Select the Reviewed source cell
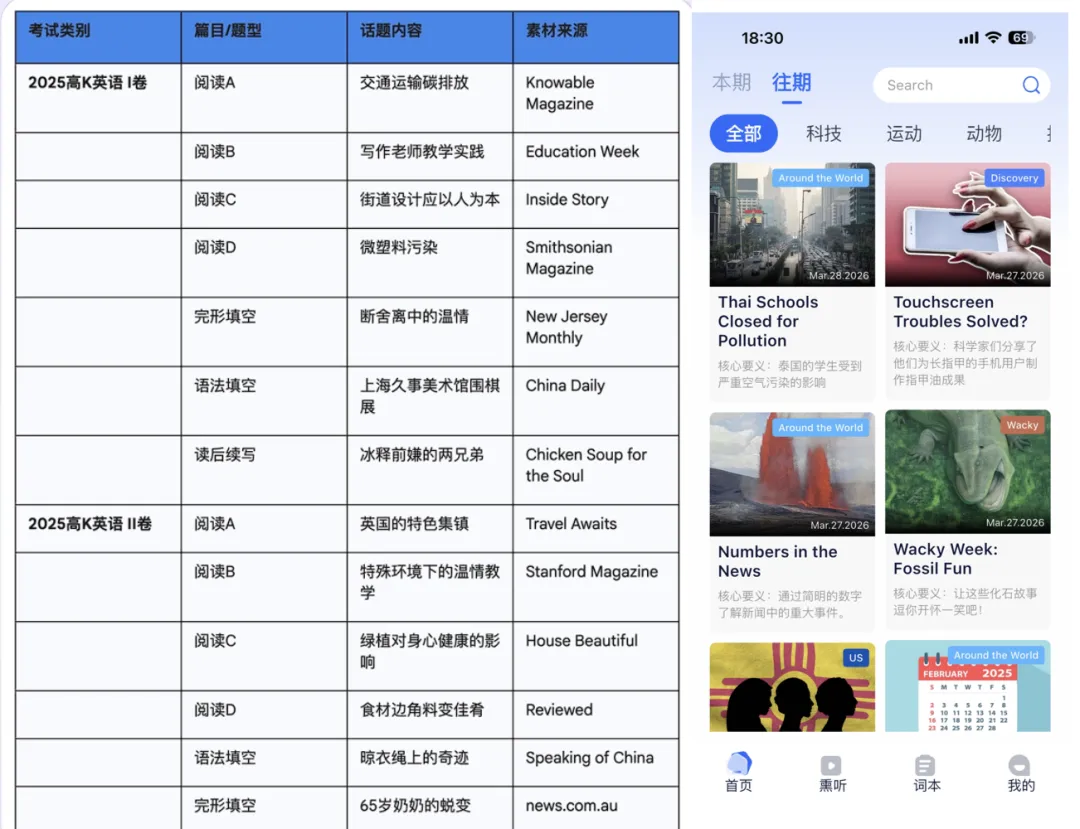Screen dimensions: 1080x829 pos(596,715)
